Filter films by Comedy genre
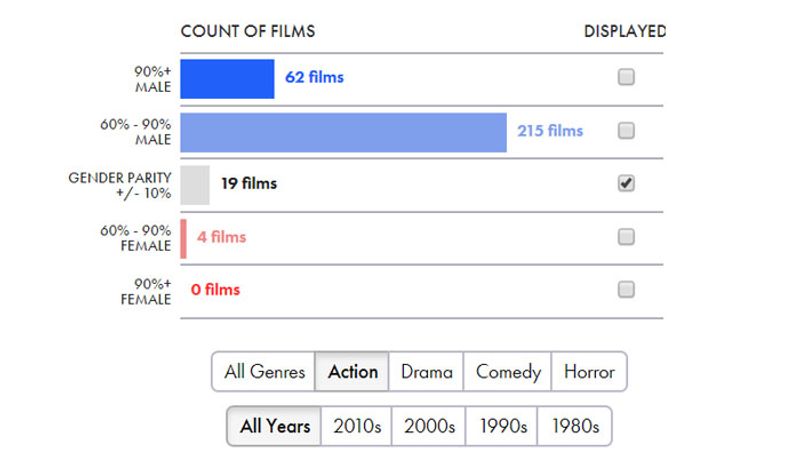Viewport: 800px width, 457px height. 508,372
